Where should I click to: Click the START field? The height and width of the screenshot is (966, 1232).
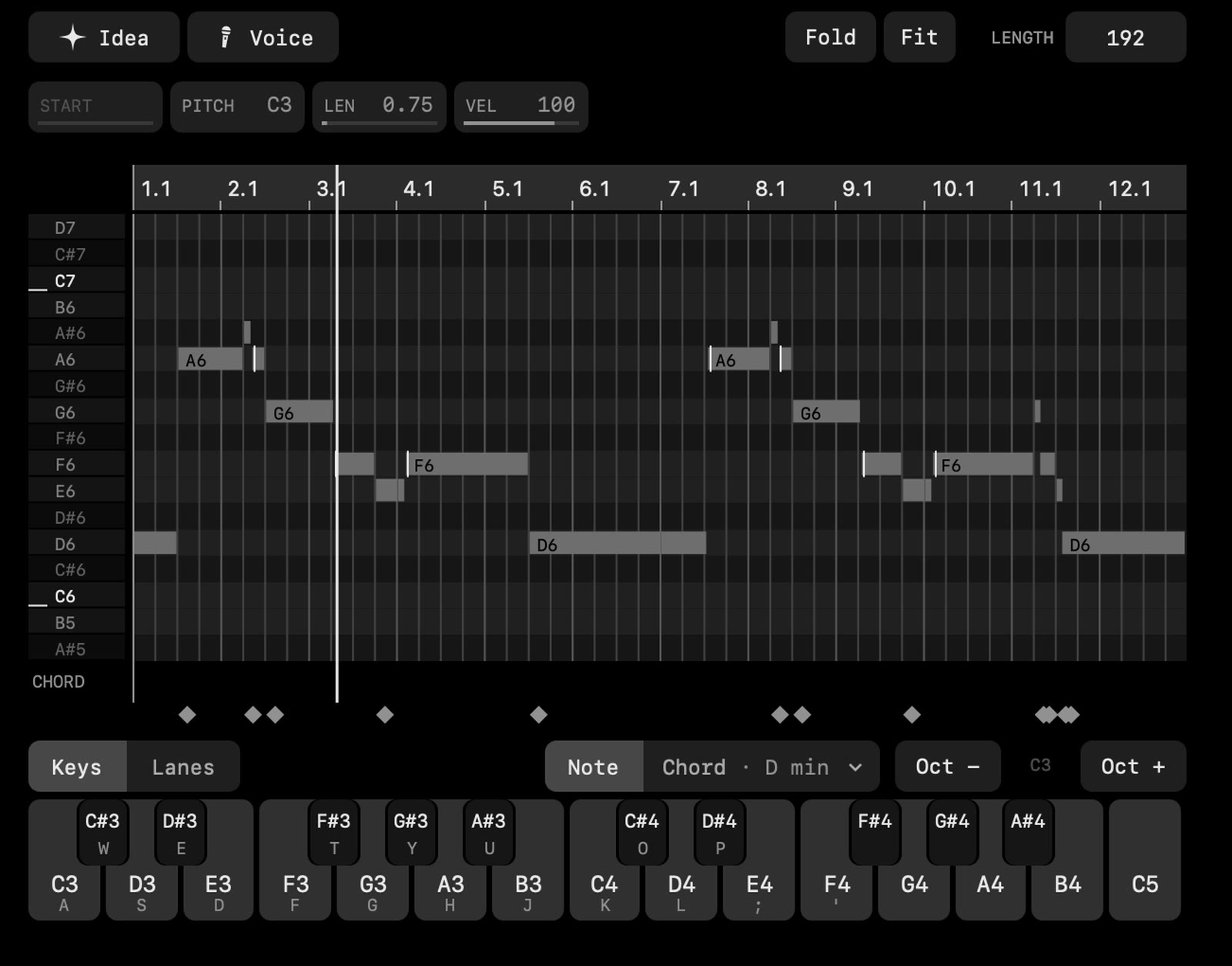(95, 106)
